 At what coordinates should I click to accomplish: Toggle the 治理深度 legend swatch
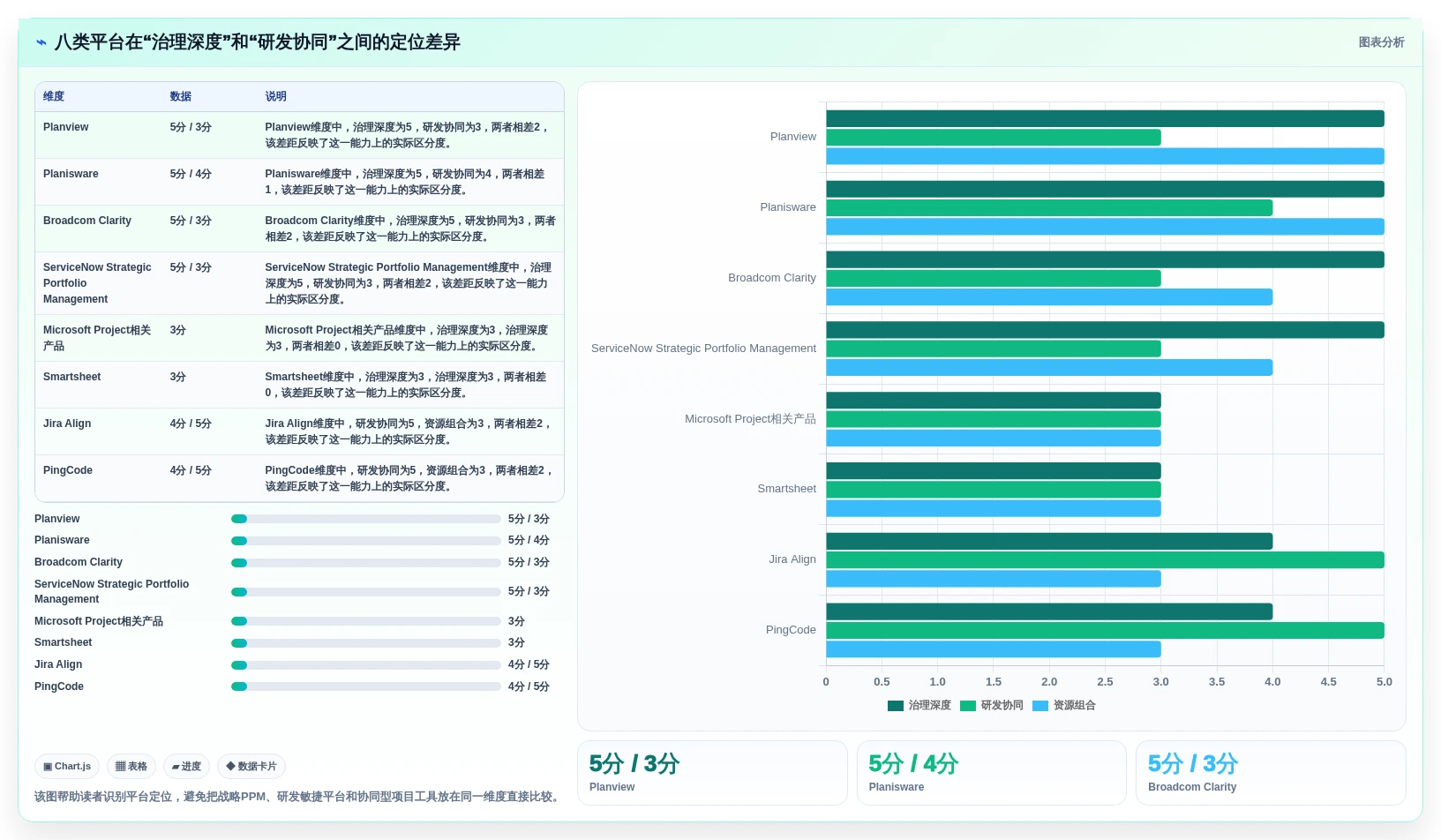tap(896, 706)
